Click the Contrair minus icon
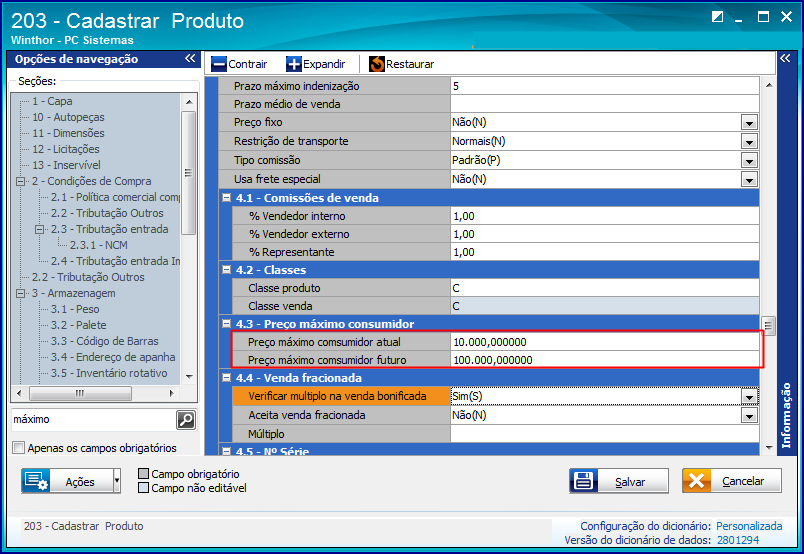804x554 pixels. point(219,64)
